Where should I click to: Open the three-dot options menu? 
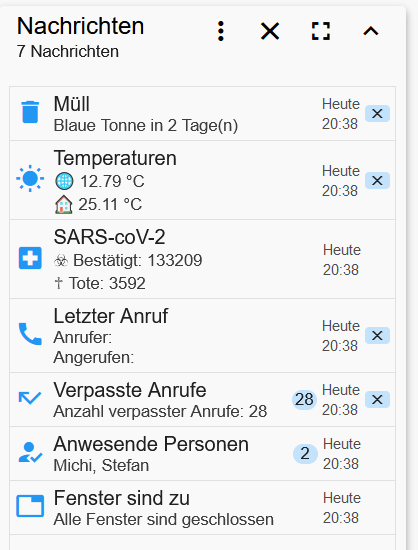click(x=221, y=31)
